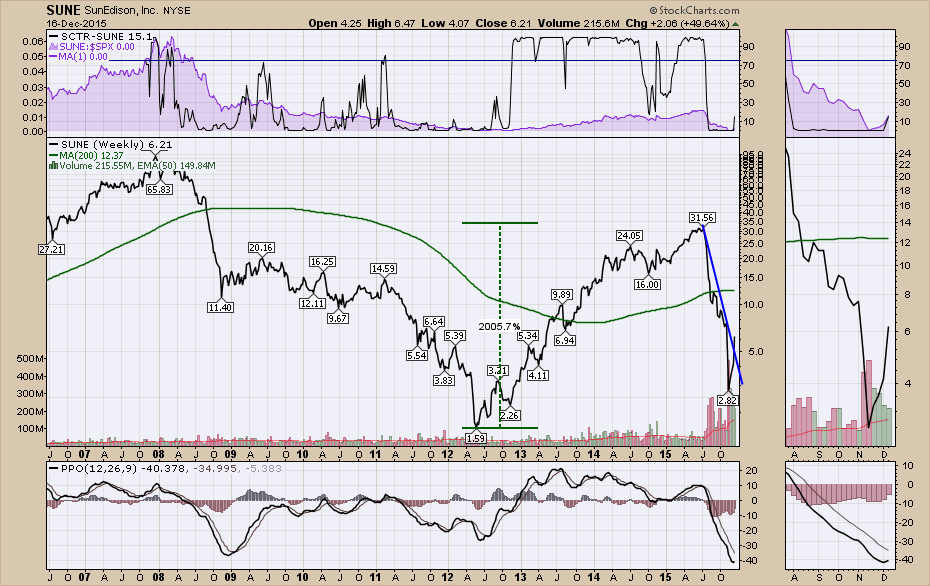Screen dimensions: 930x586
Task: Click the 16.25 price label
Action: pyautogui.click(x=322, y=262)
